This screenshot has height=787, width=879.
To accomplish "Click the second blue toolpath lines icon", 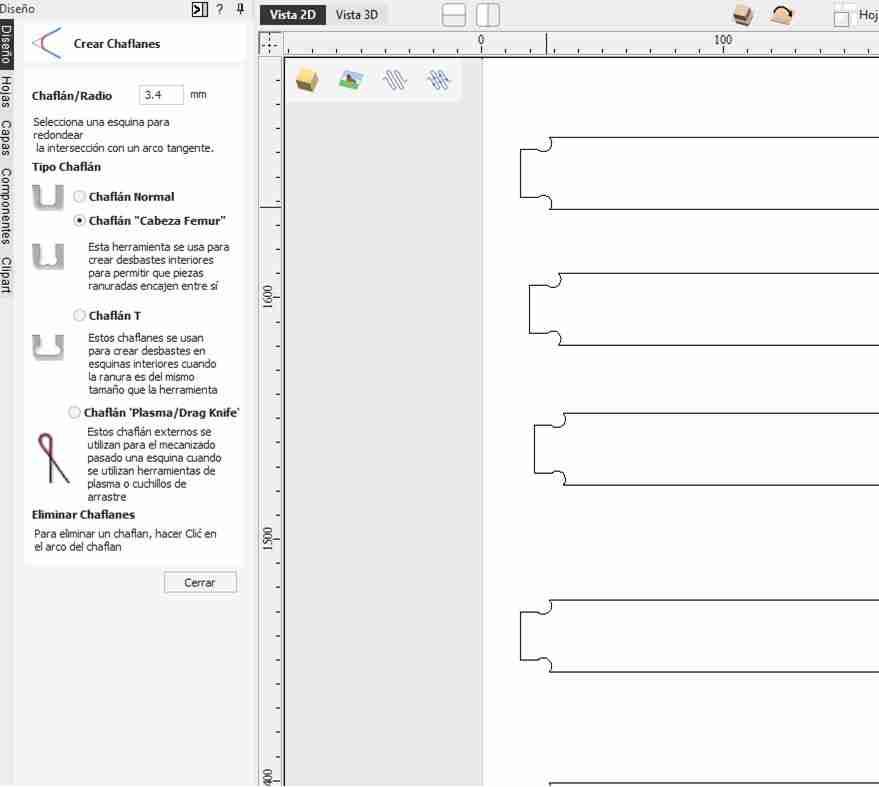I will coord(438,80).
